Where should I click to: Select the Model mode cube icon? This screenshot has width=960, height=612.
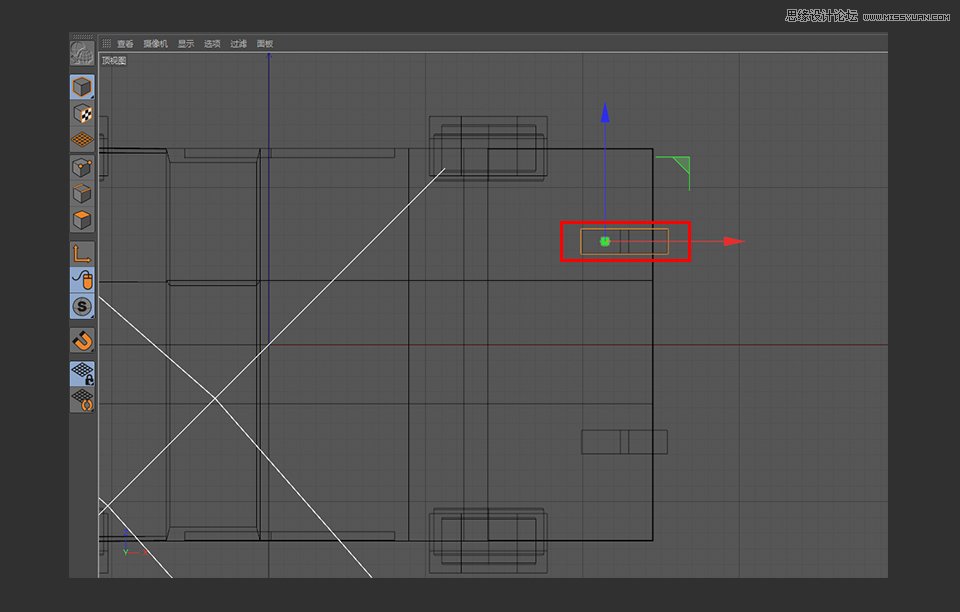click(81, 86)
